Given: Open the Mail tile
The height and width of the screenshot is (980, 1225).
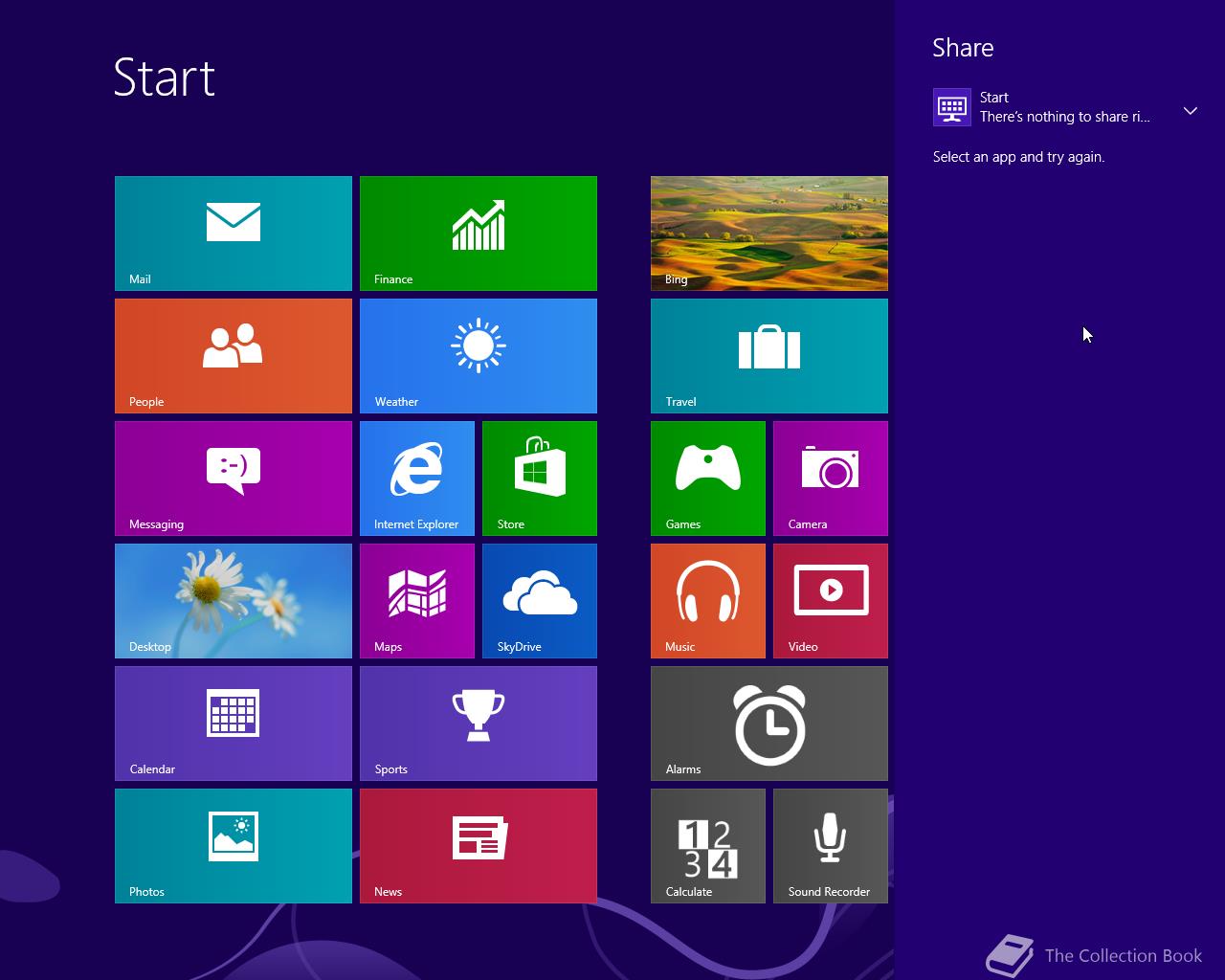Looking at the screenshot, I should point(234,234).
